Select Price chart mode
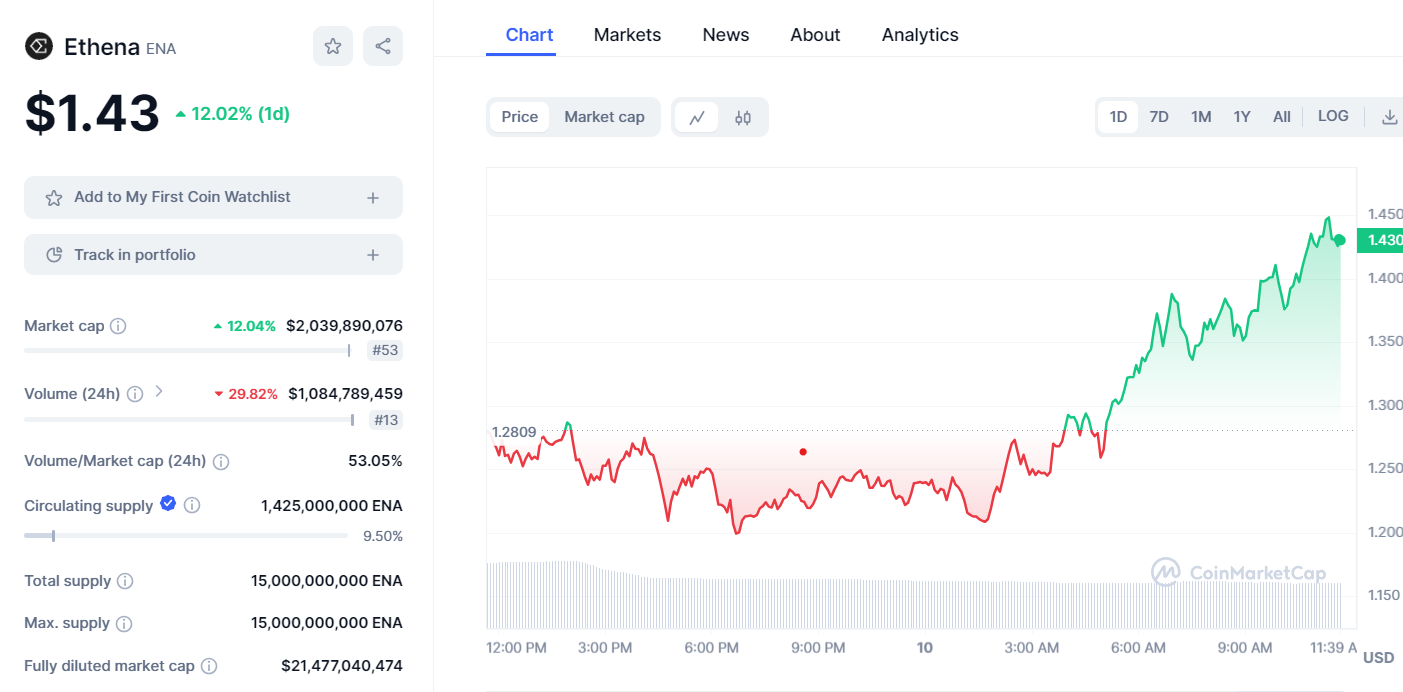This screenshot has height=692, width=1403. (x=520, y=117)
